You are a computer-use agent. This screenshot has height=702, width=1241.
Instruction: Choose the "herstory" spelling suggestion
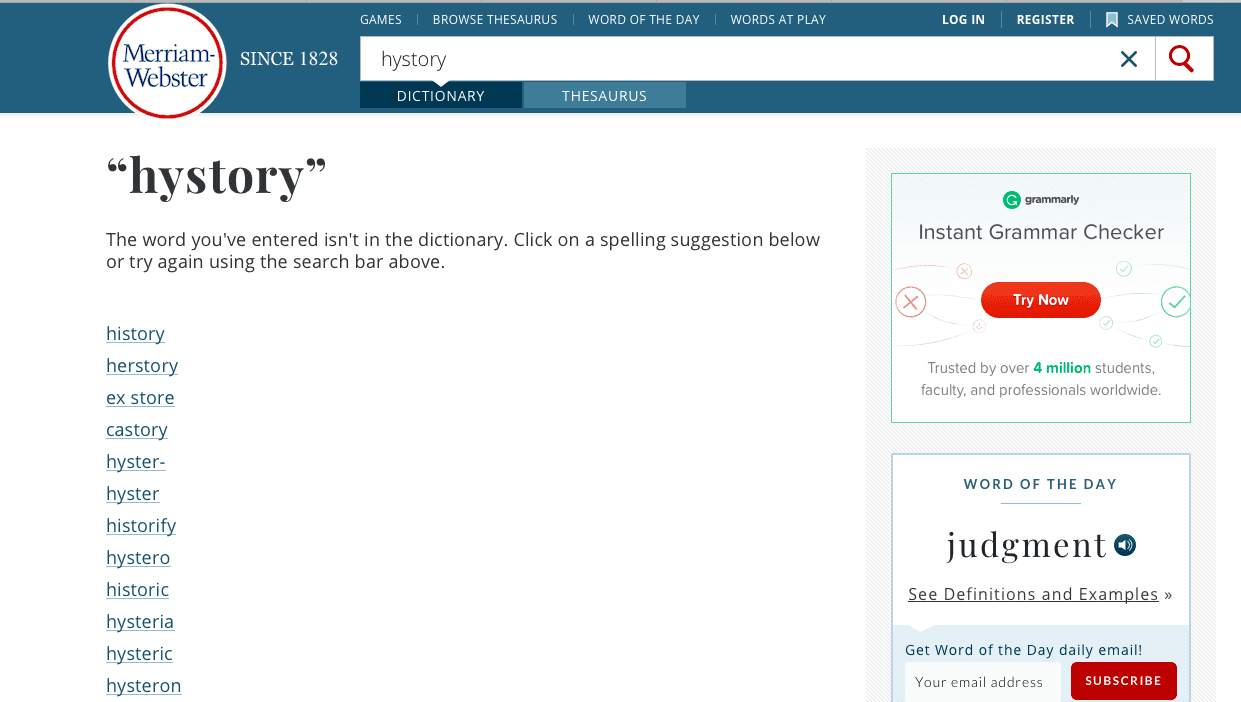[x=142, y=366]
